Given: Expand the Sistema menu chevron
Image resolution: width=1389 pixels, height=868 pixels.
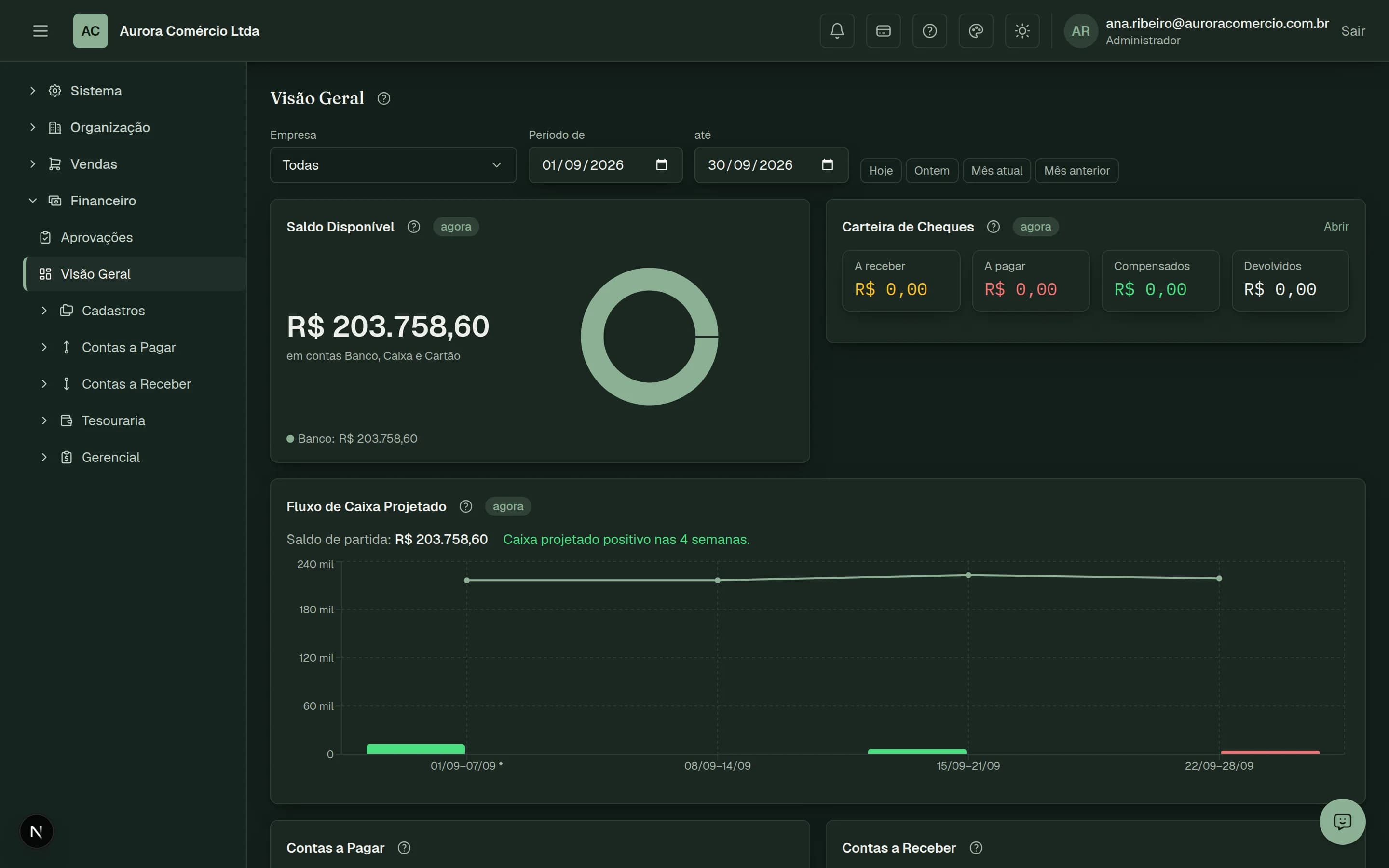Looking at the screenshot, I should tap(33, 91).
